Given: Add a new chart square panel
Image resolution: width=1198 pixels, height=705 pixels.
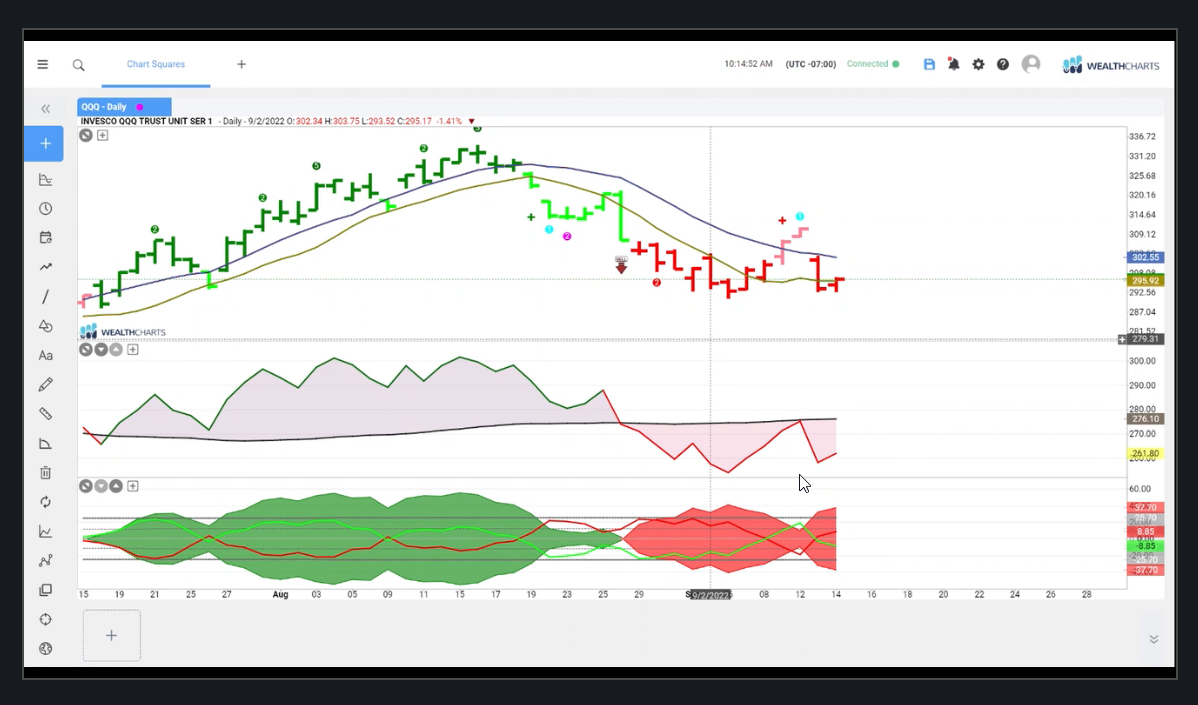Looking at the screenshot, I should (x=112, y=635).
